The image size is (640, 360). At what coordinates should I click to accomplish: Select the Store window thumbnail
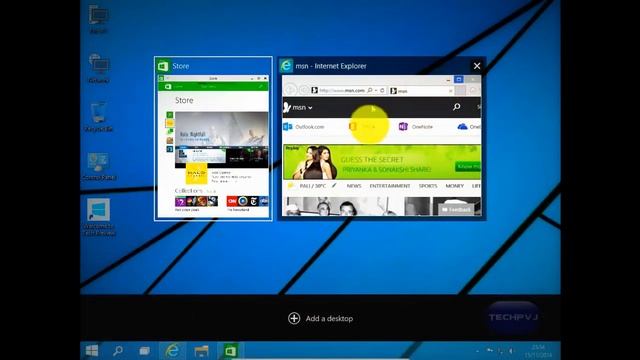213,139
